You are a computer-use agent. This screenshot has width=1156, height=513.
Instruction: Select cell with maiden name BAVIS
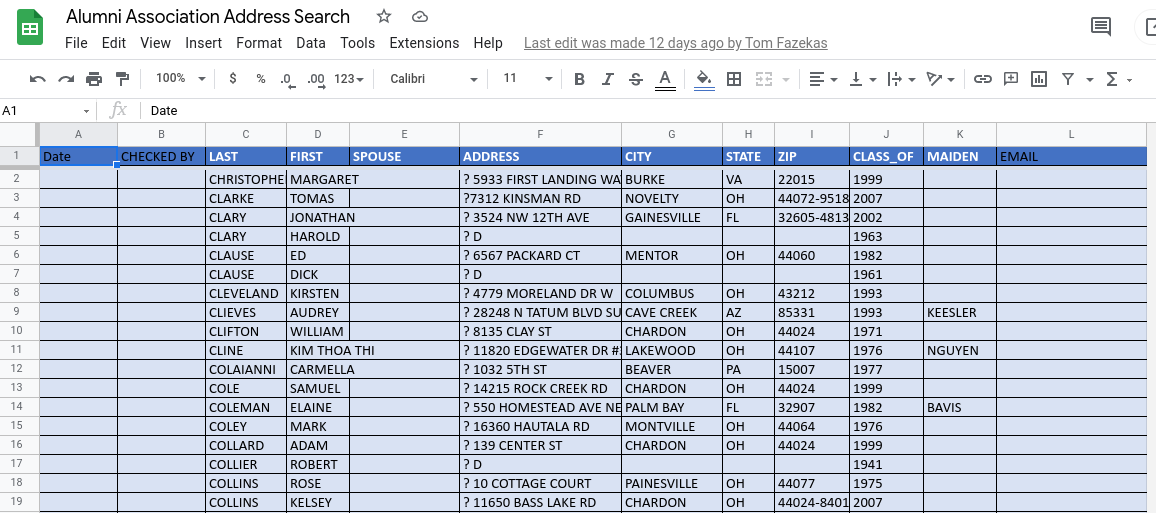pos(960,408)
